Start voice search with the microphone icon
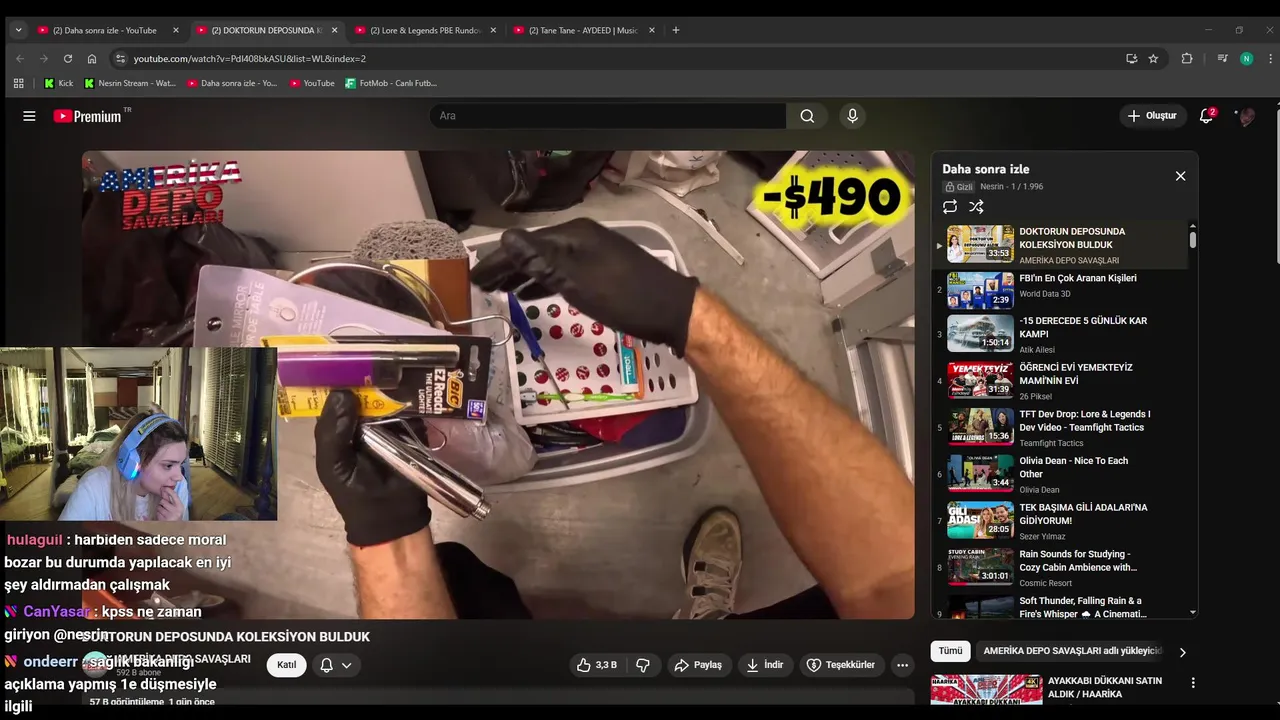The image size is (1280, 720). pos(852,116)
